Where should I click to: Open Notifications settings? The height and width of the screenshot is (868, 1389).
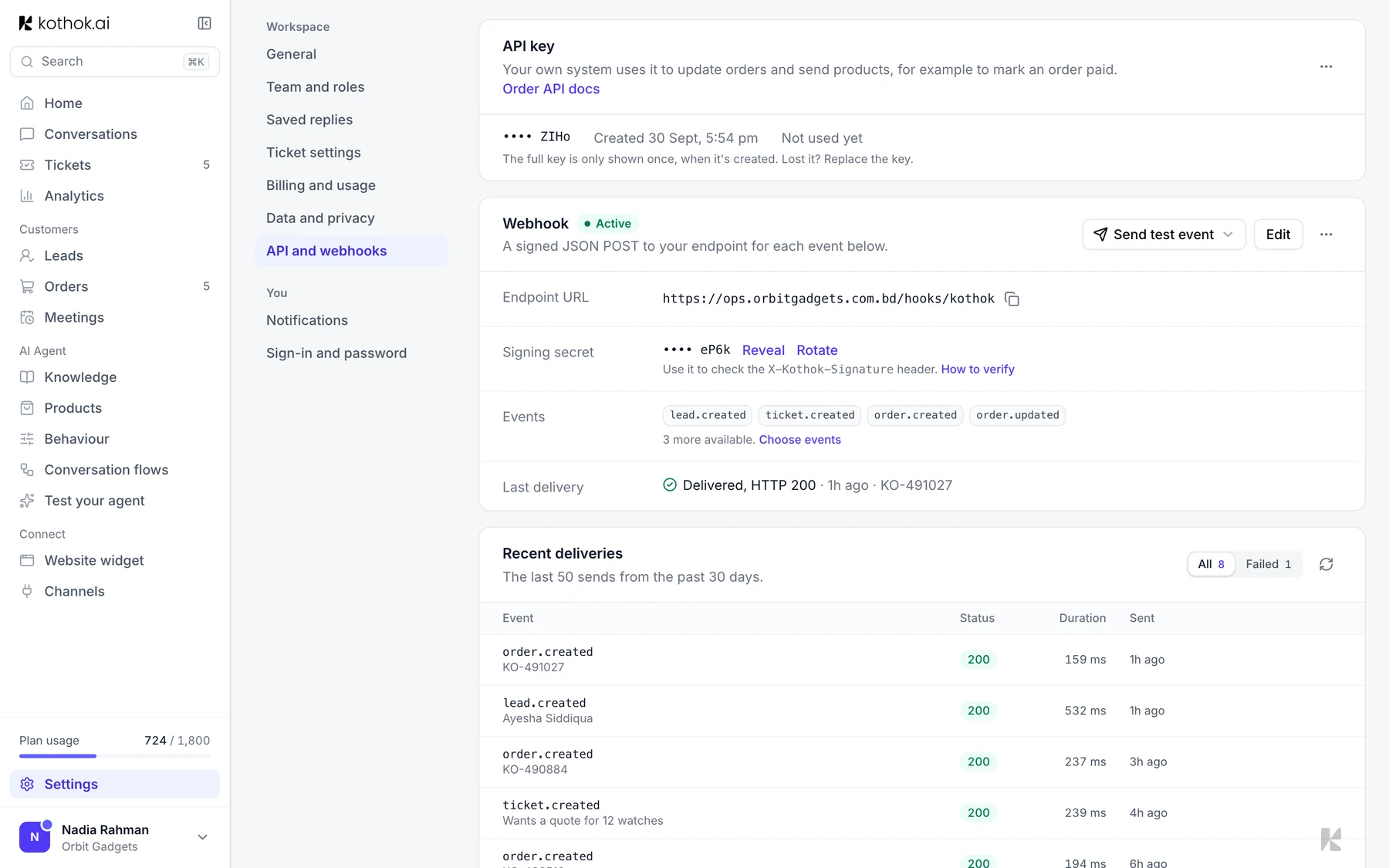click(351, 320)
